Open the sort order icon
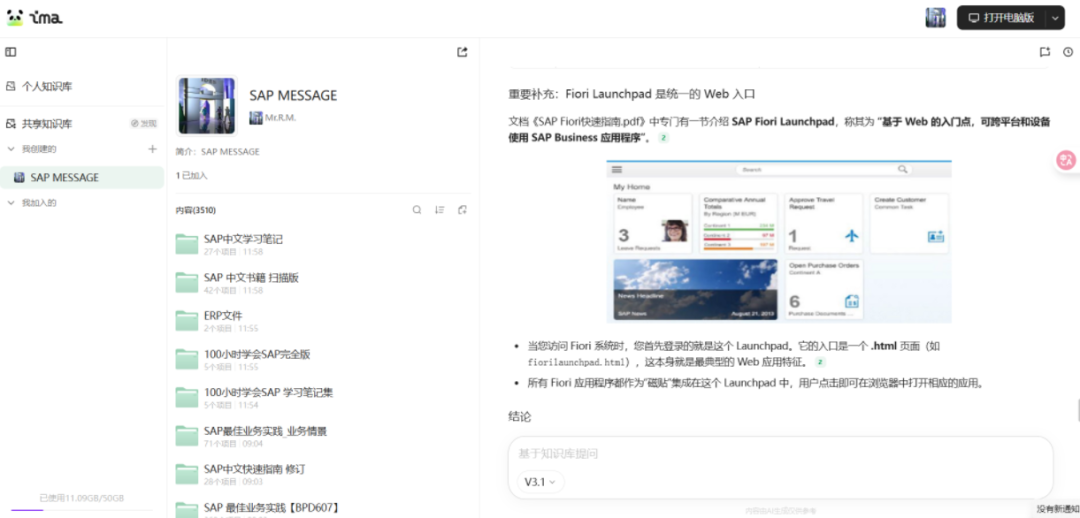The image size is (1080, 518). 439,210
